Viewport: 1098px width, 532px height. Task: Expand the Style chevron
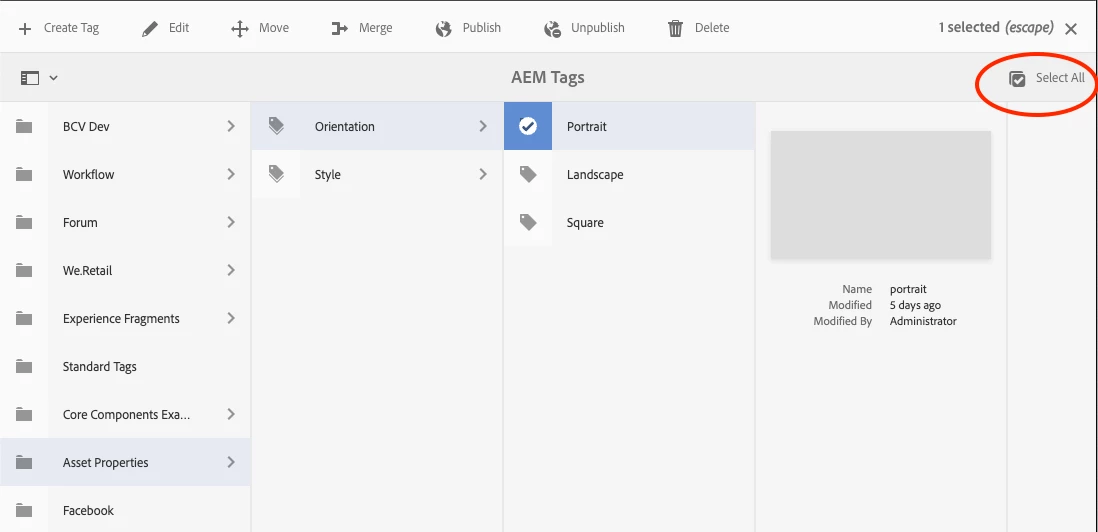click(483, 174)
